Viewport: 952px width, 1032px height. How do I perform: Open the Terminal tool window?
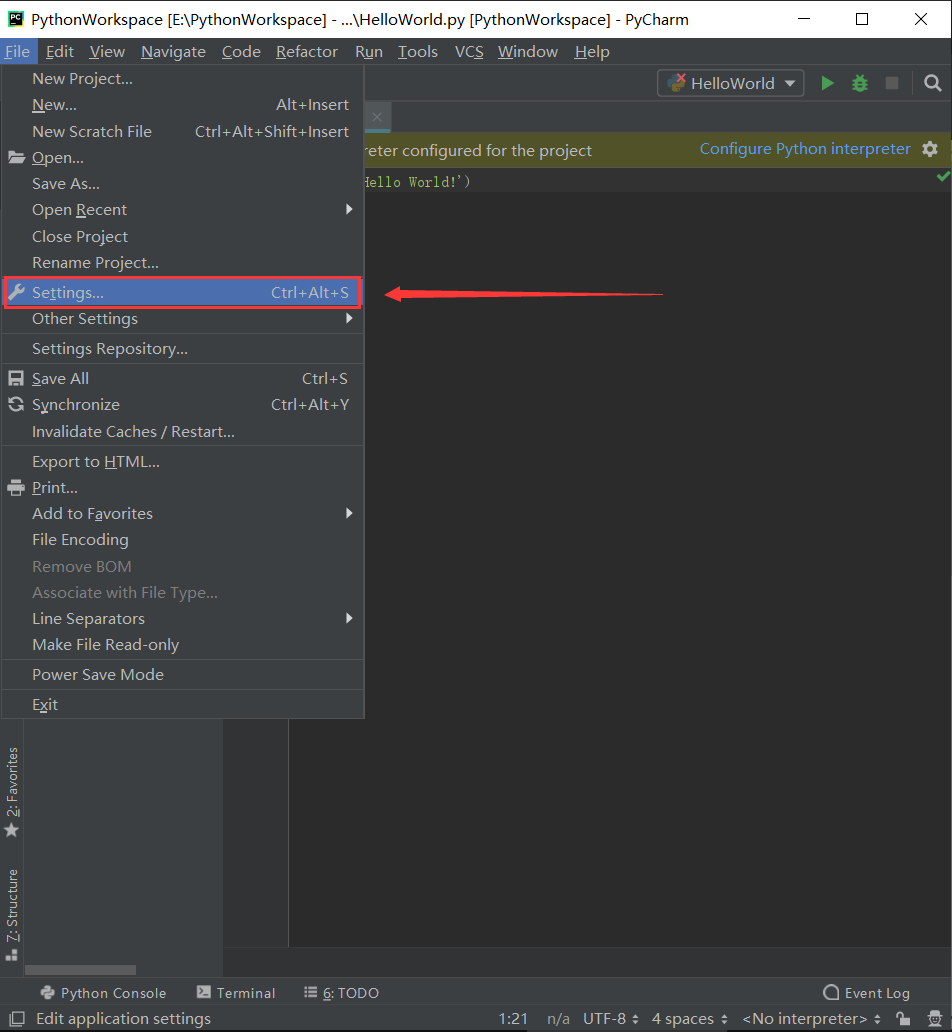pyautogui.click(x=245, y=992)
